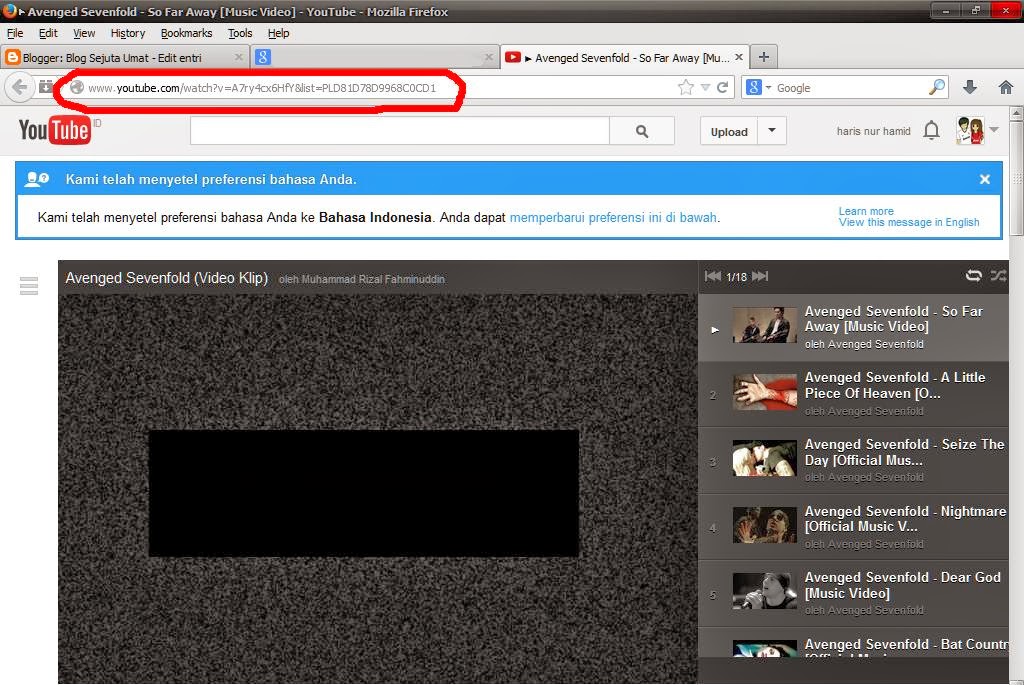1024x685 pixels.
Task: Select Seize The Day thumbnail
Action: click(764, 458)
